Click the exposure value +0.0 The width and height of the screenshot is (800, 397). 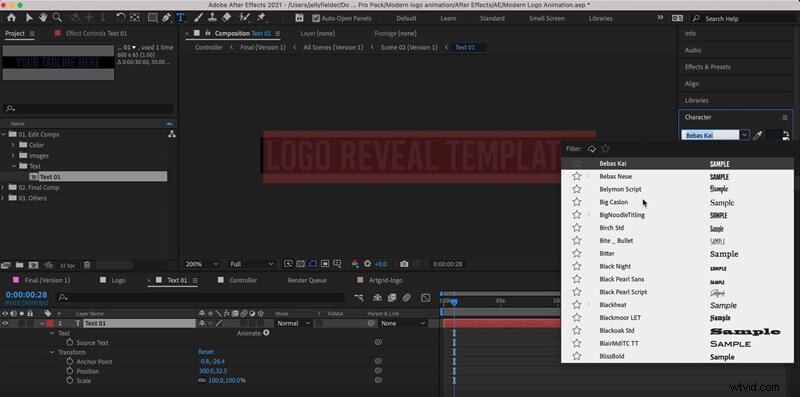click(381, 264)
